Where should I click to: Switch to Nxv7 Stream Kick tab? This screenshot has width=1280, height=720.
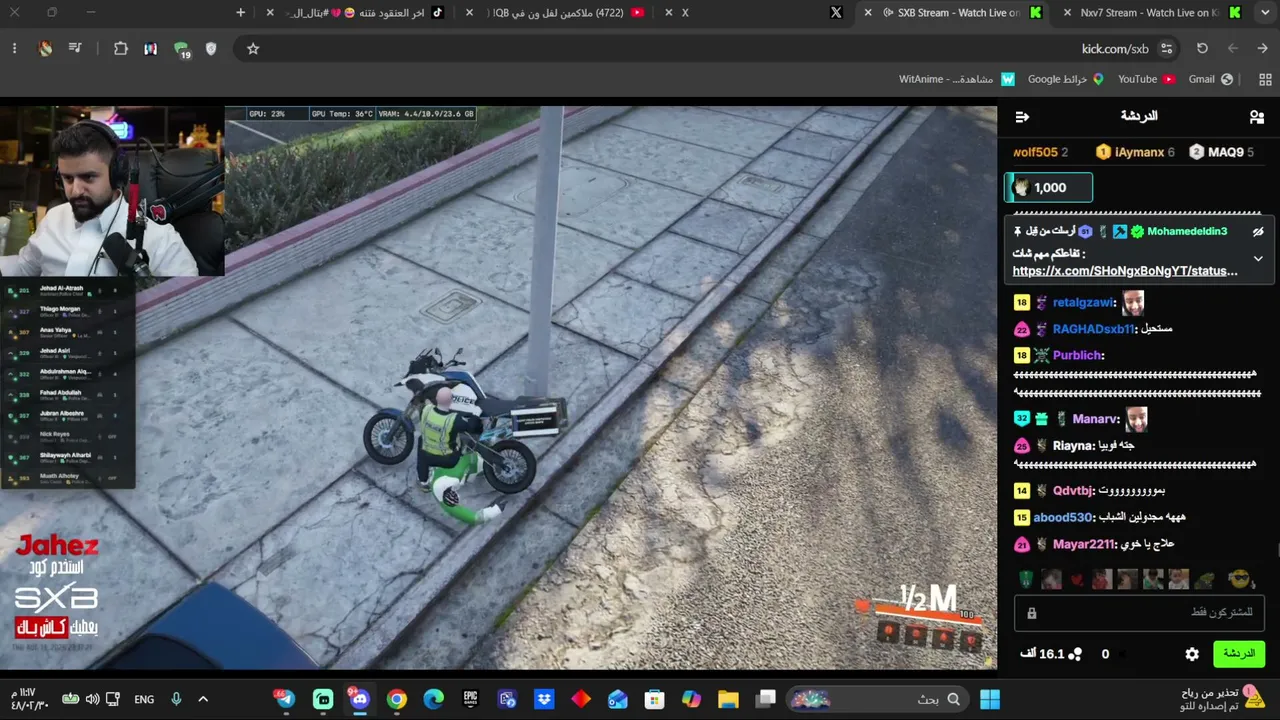tap(1150, 13)
